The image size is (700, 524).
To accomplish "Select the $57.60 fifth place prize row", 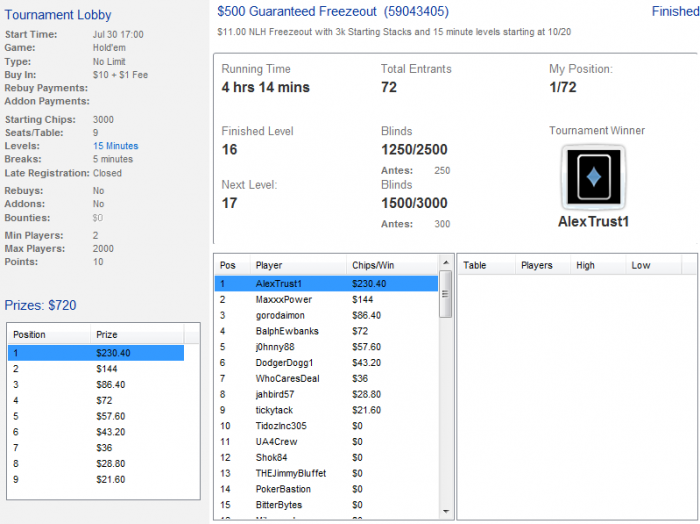I will pos(96,416).
